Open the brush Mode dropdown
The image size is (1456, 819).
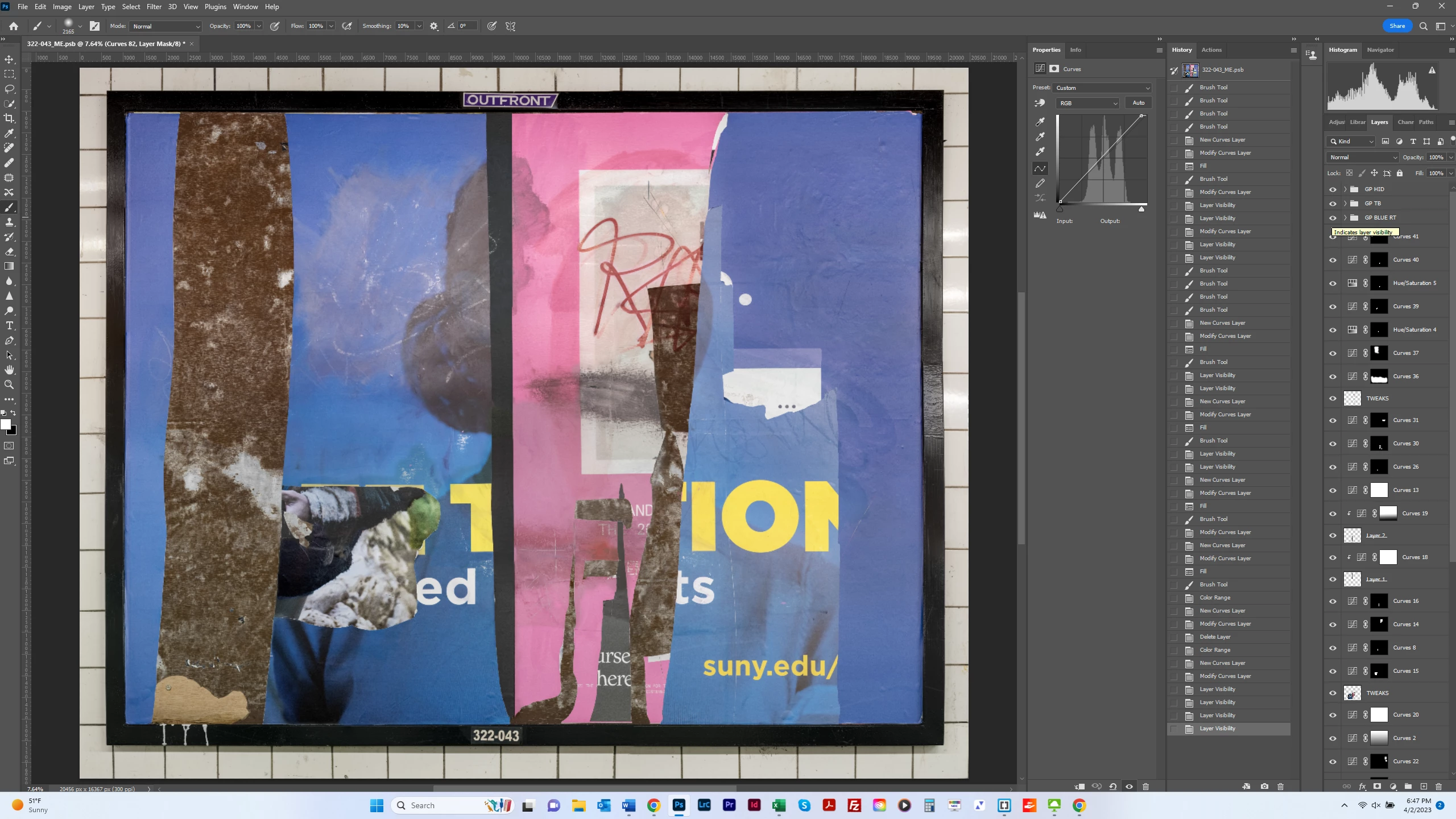(x=166, y=26)
